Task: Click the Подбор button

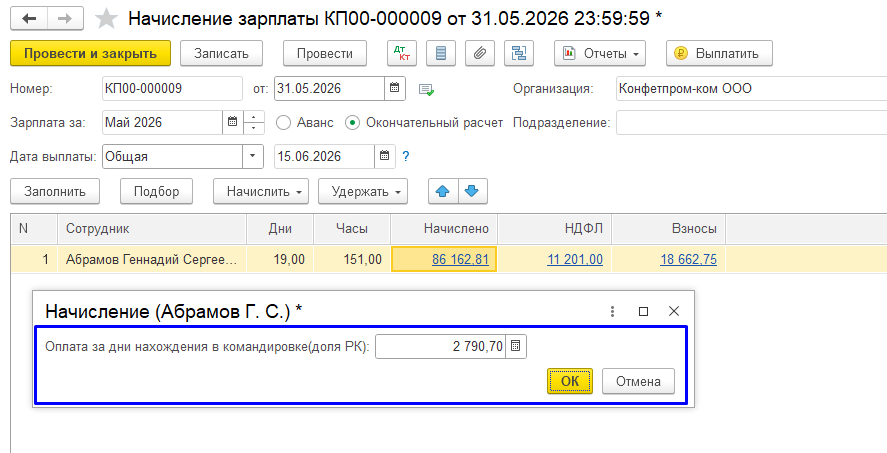Action: (x=156, y=192)
